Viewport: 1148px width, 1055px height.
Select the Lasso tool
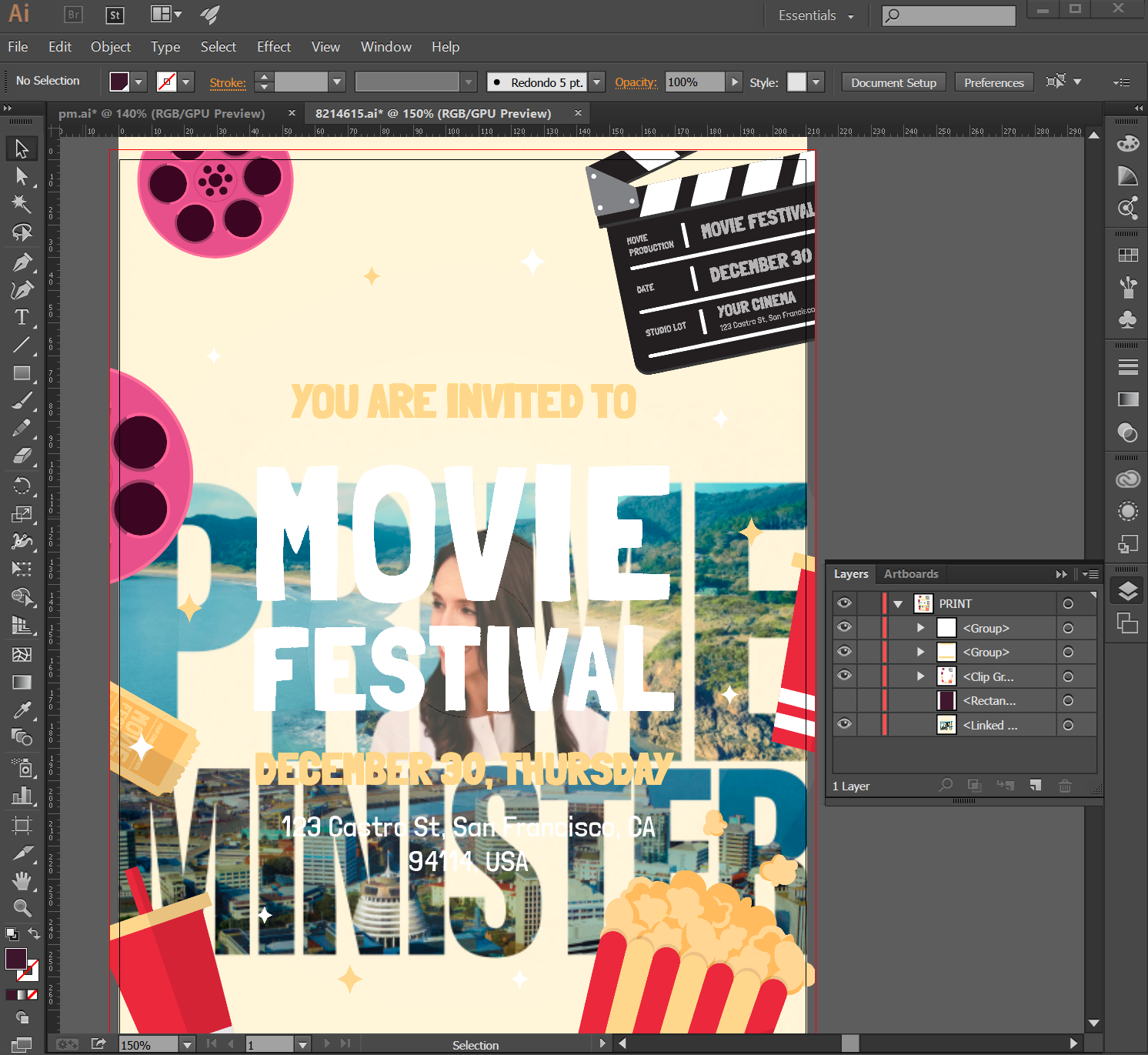[x=22, y=232]
